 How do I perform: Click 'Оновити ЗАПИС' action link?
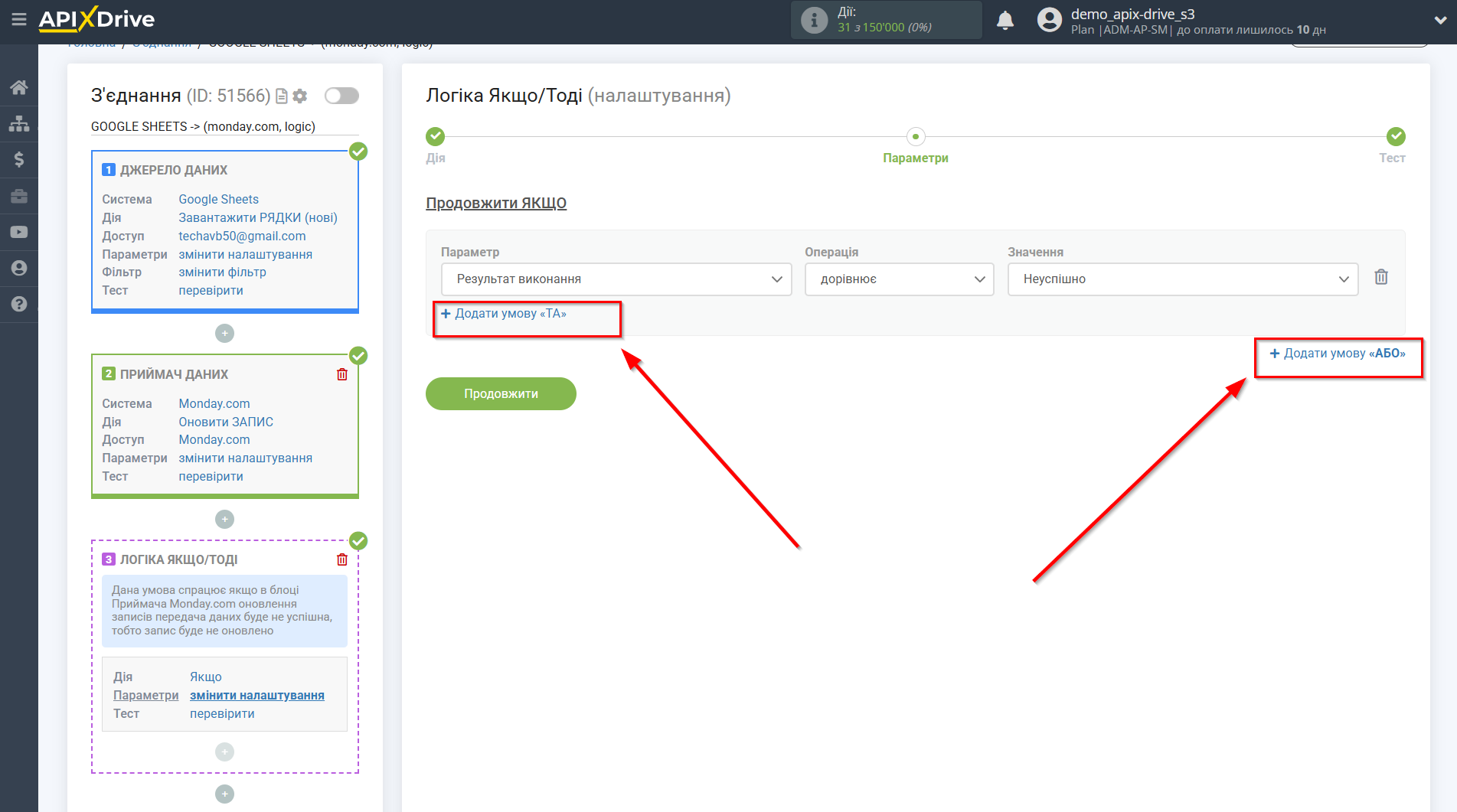[226, 422]
